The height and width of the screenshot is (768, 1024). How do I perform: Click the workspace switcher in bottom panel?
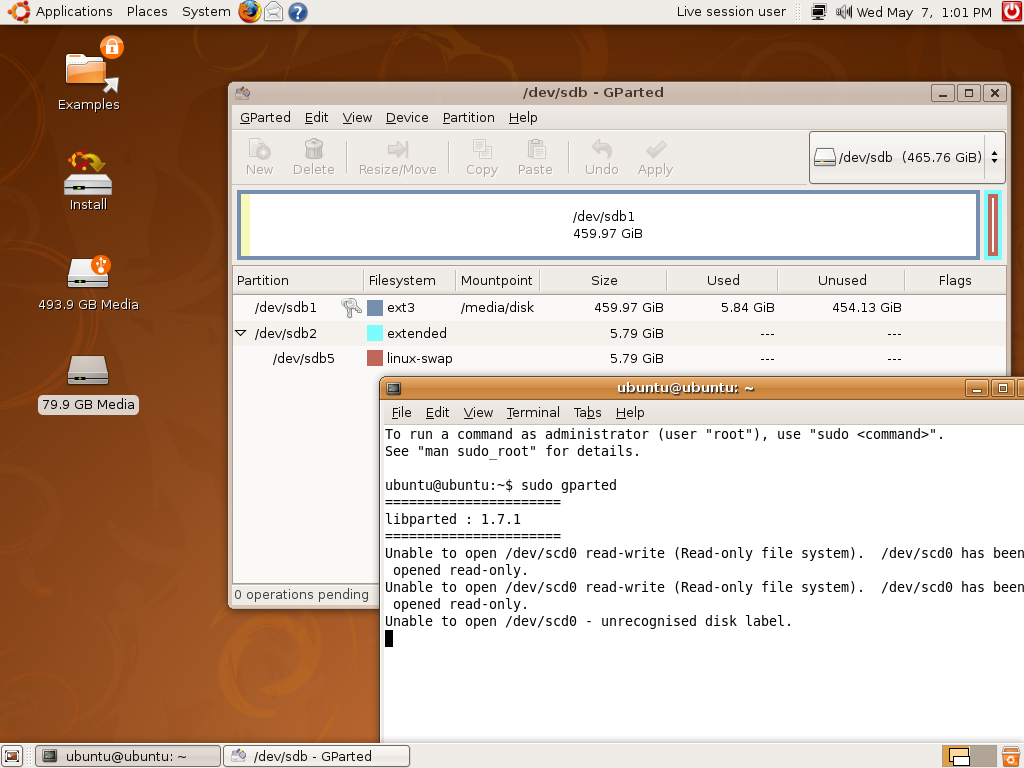968,756
